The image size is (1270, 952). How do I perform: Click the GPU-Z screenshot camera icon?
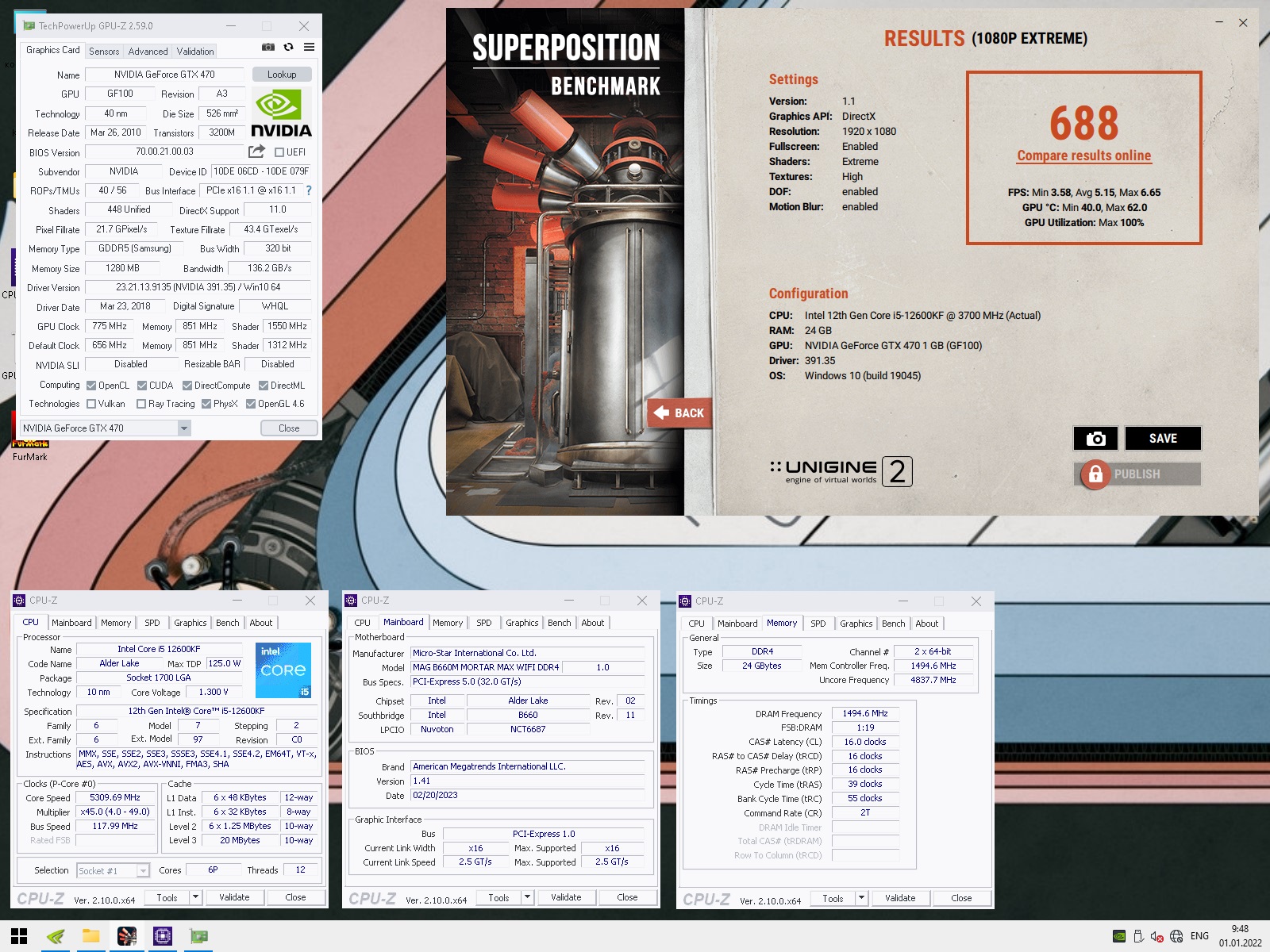268,47
